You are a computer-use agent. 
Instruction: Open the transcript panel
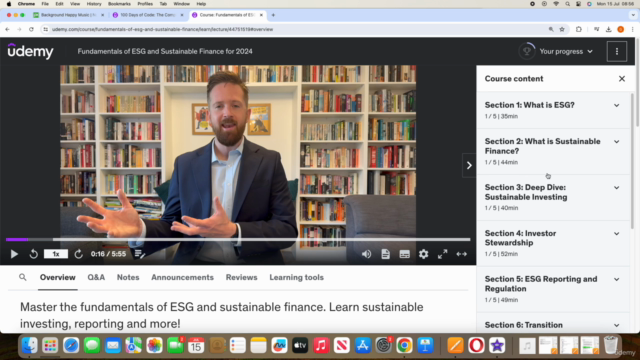385,254
